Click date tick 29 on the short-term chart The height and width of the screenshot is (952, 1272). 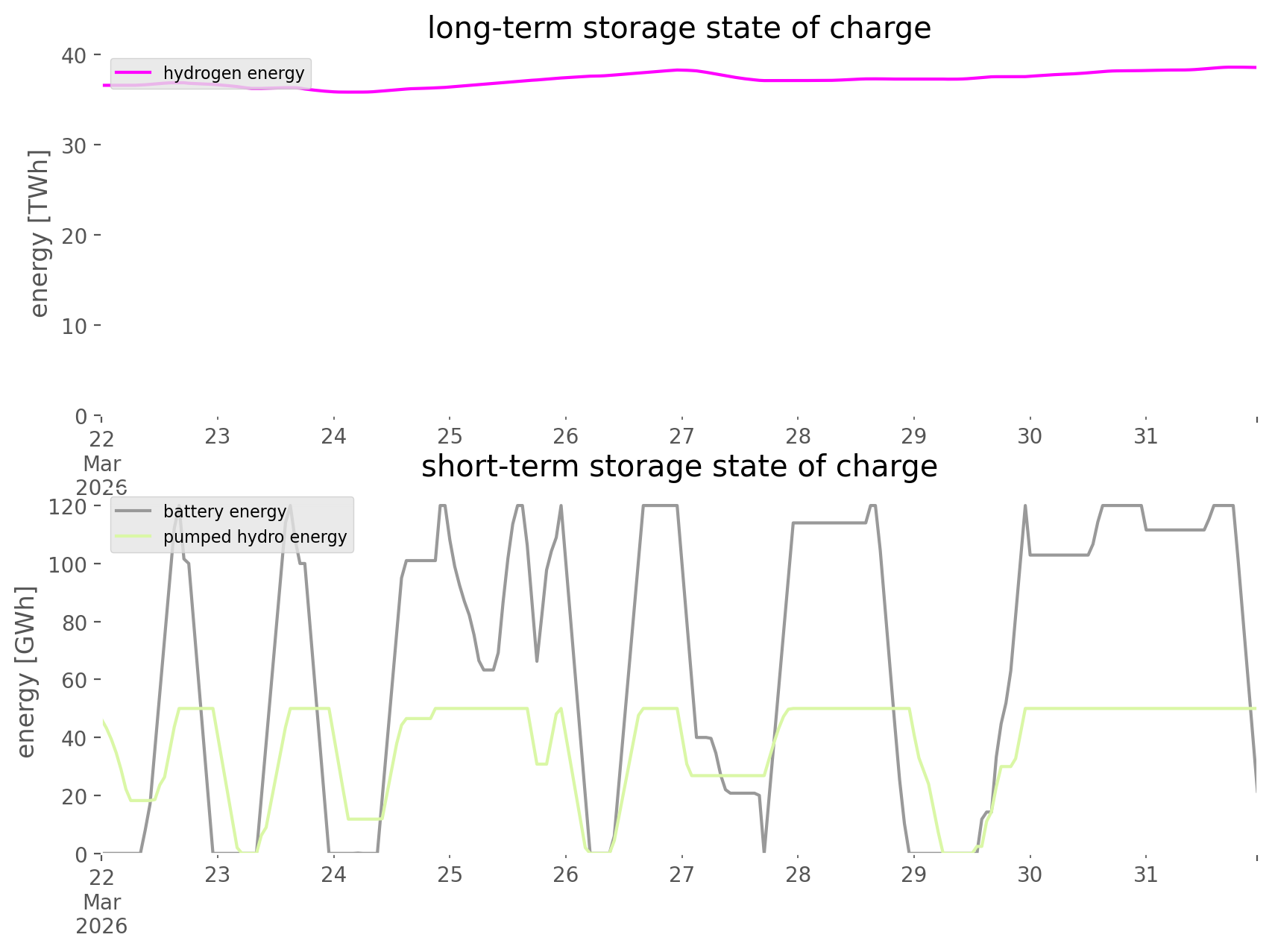point(913,874)
